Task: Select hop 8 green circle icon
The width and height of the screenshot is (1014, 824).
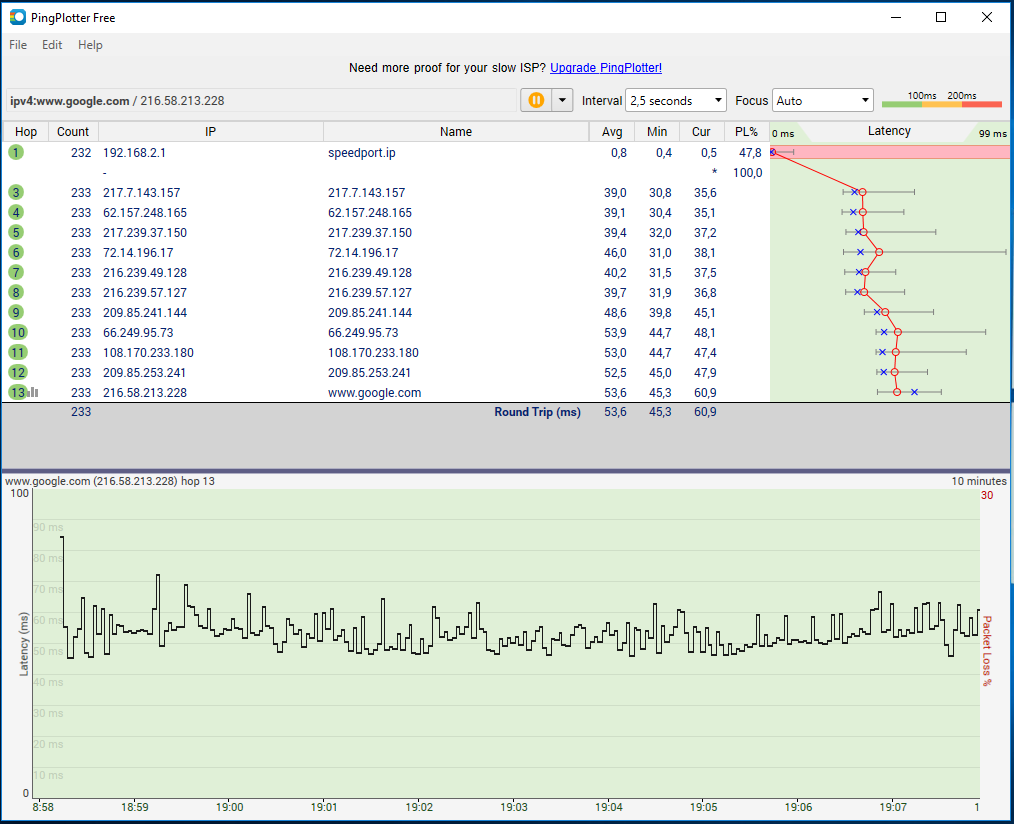Action: 16,293
